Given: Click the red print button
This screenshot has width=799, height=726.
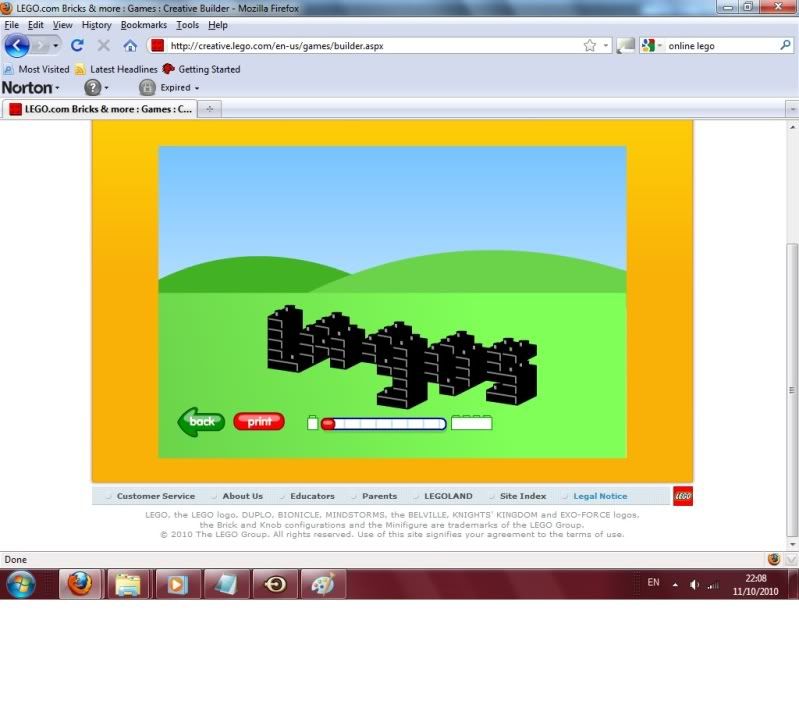Looking at the screenshot, I should [x=259, y=421].
